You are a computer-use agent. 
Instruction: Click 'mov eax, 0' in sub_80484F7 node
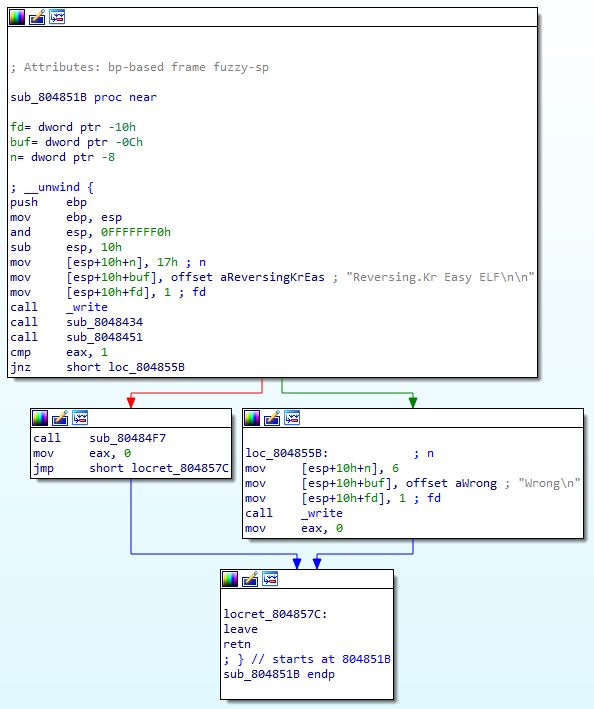coord(82,453)
